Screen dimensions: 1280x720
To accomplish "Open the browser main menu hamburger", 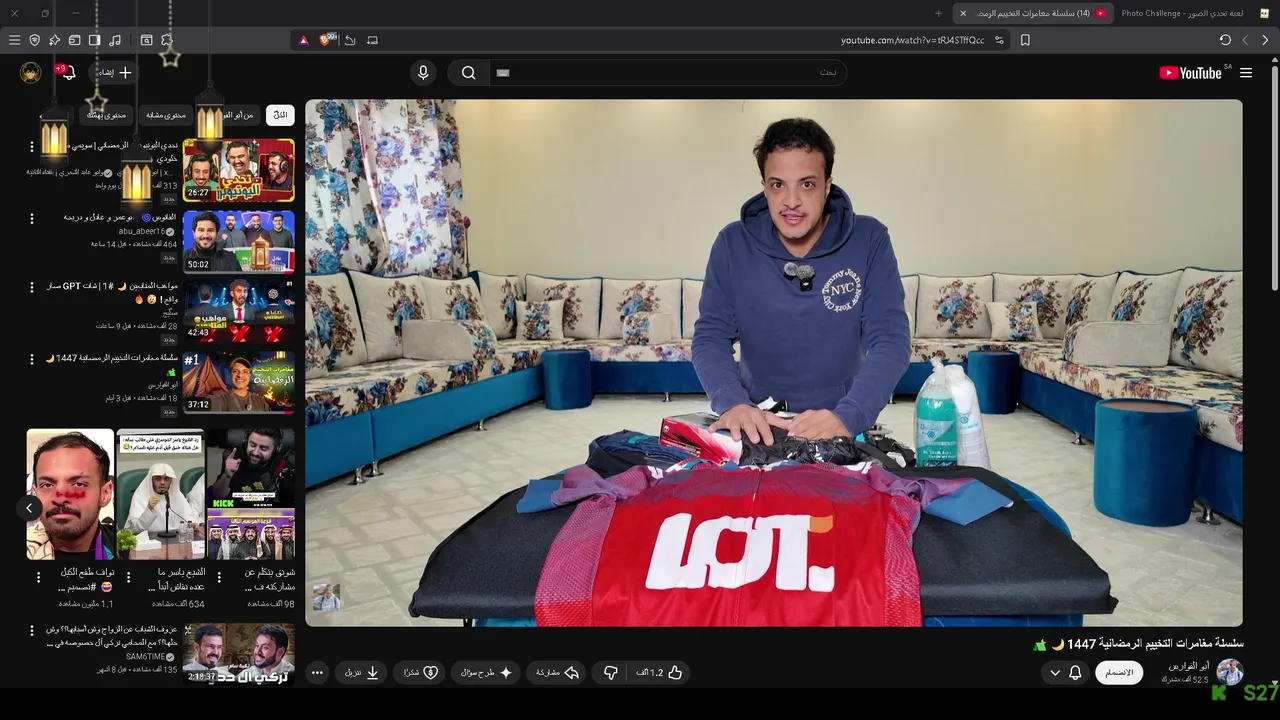I will click(x=14, y=40).
